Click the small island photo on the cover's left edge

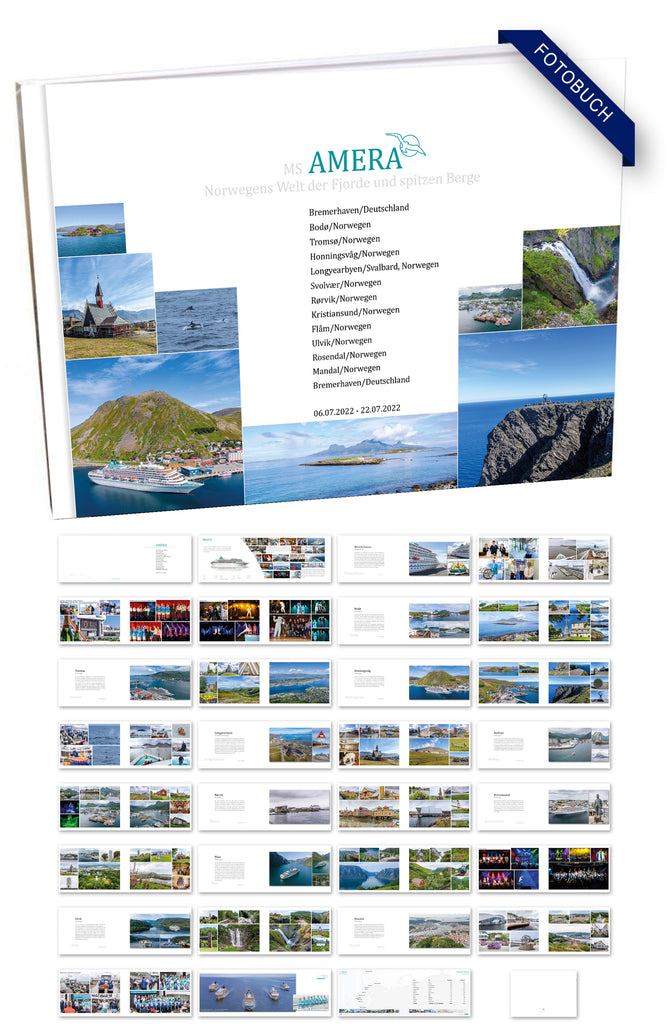point(90,230)
